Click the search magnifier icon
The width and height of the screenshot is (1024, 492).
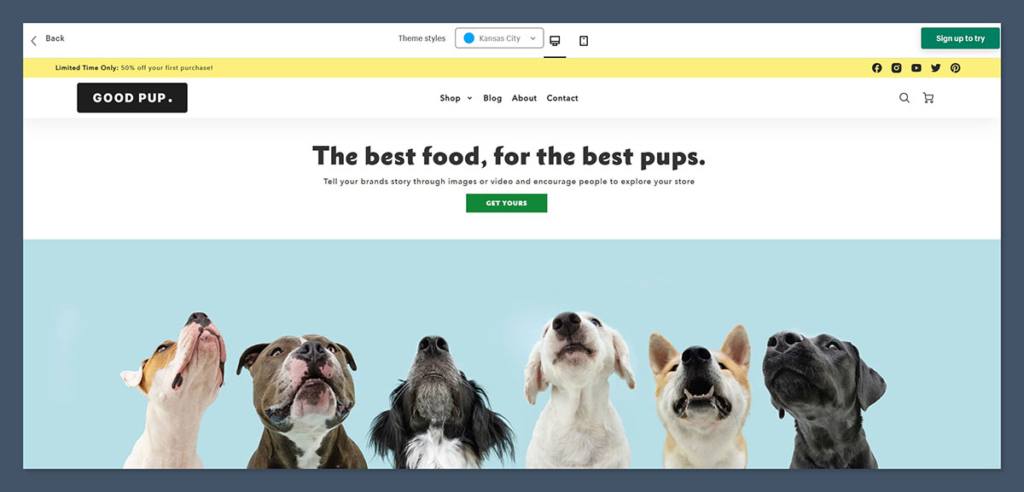(904, 98)
